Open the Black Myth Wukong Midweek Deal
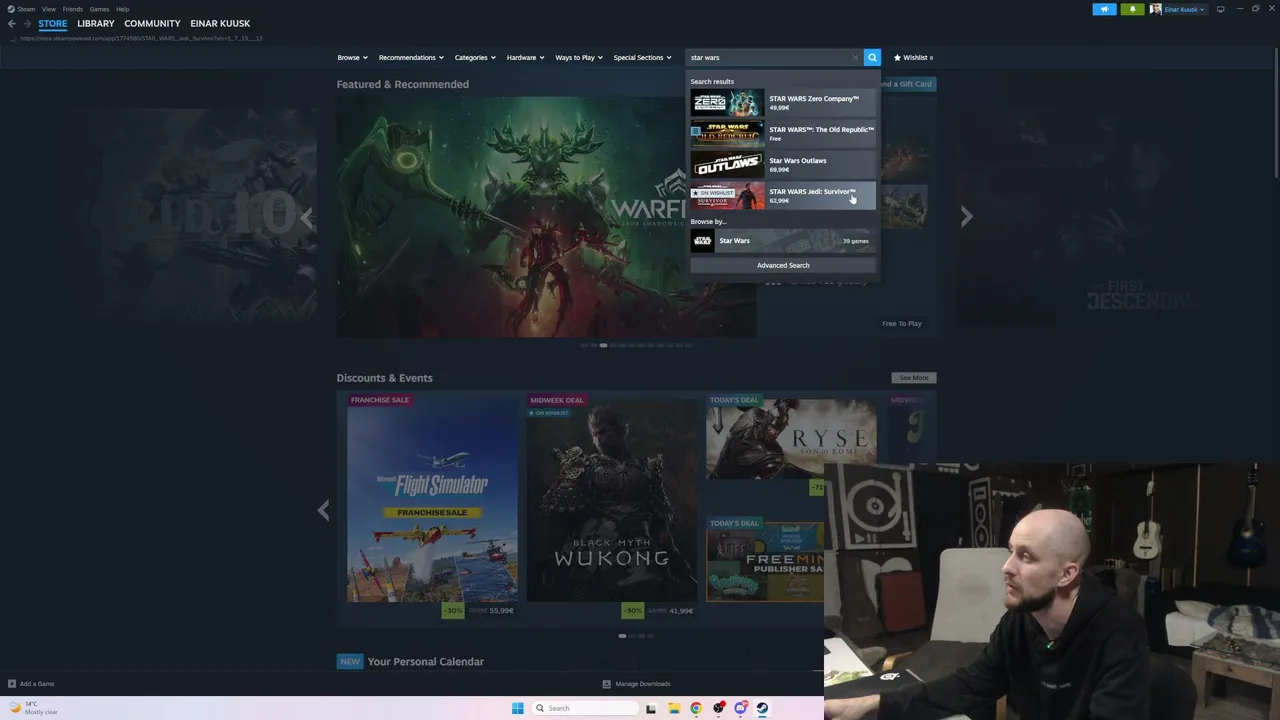 point(611,506)
